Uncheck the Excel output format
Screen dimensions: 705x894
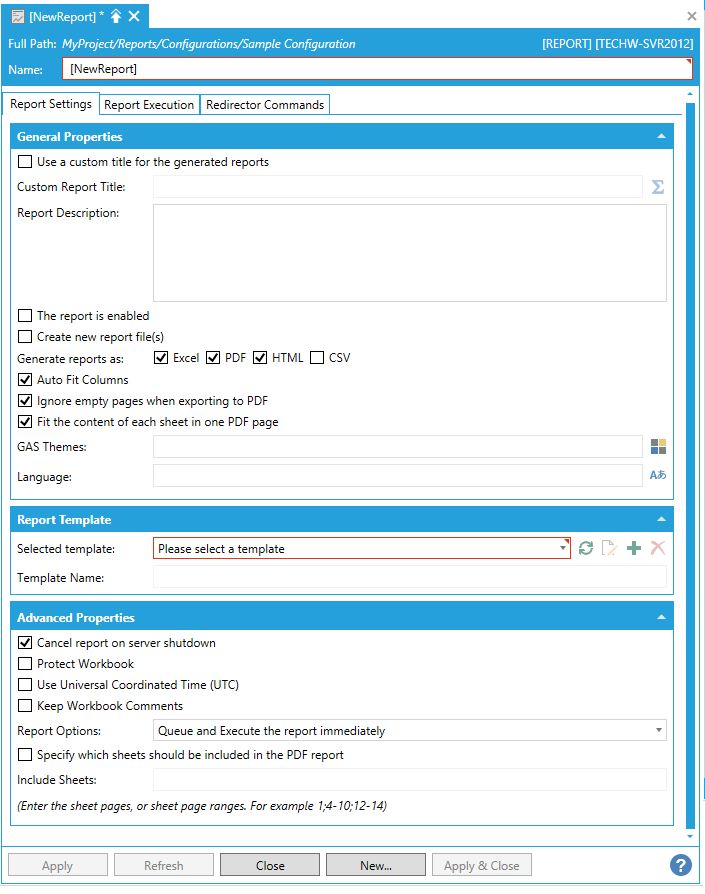(x=161, y=358)
